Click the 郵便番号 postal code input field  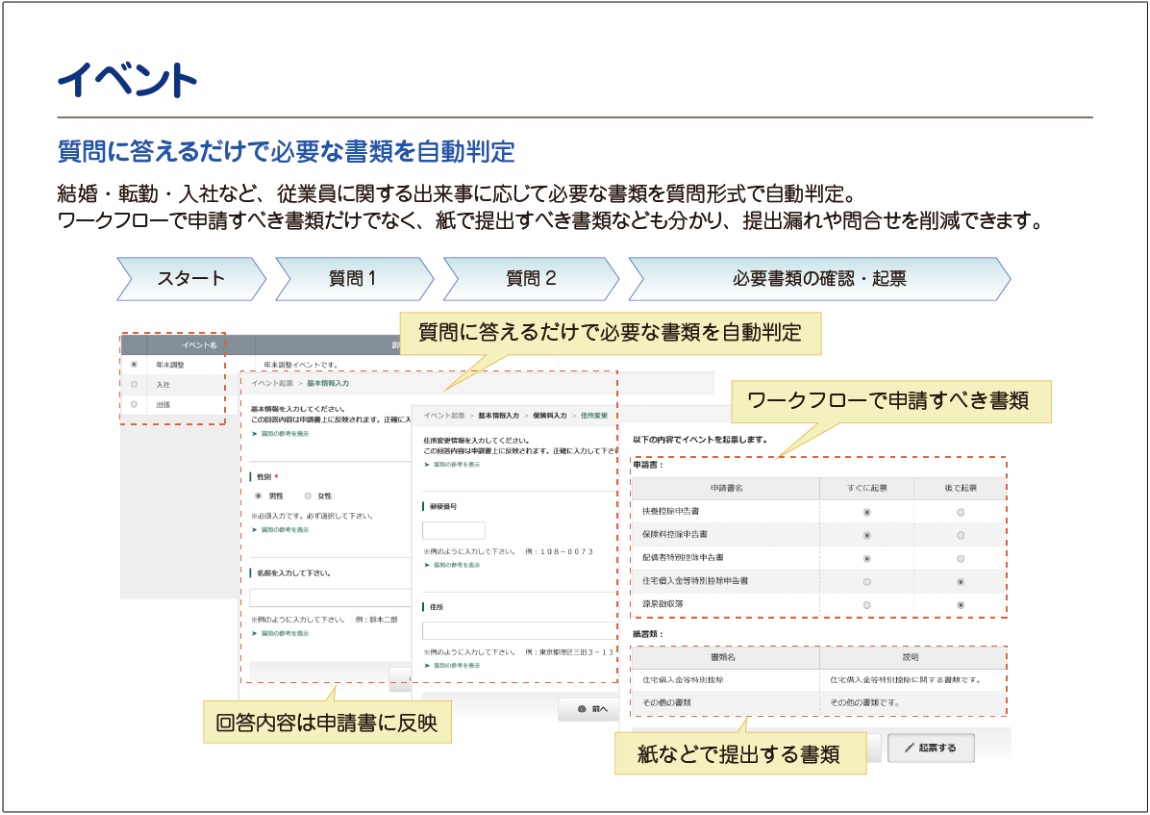(453, 531)
